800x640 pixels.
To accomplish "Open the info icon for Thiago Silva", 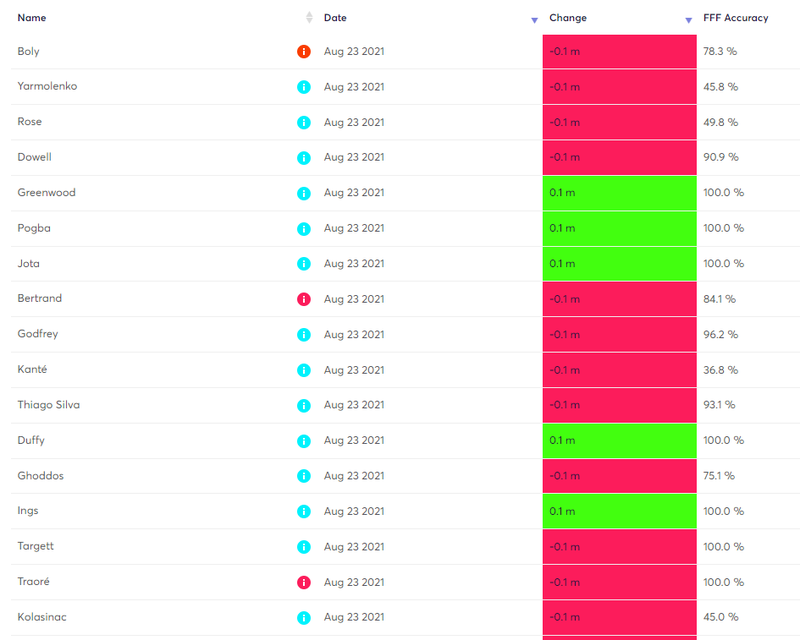I will click(x=304, y=405).
